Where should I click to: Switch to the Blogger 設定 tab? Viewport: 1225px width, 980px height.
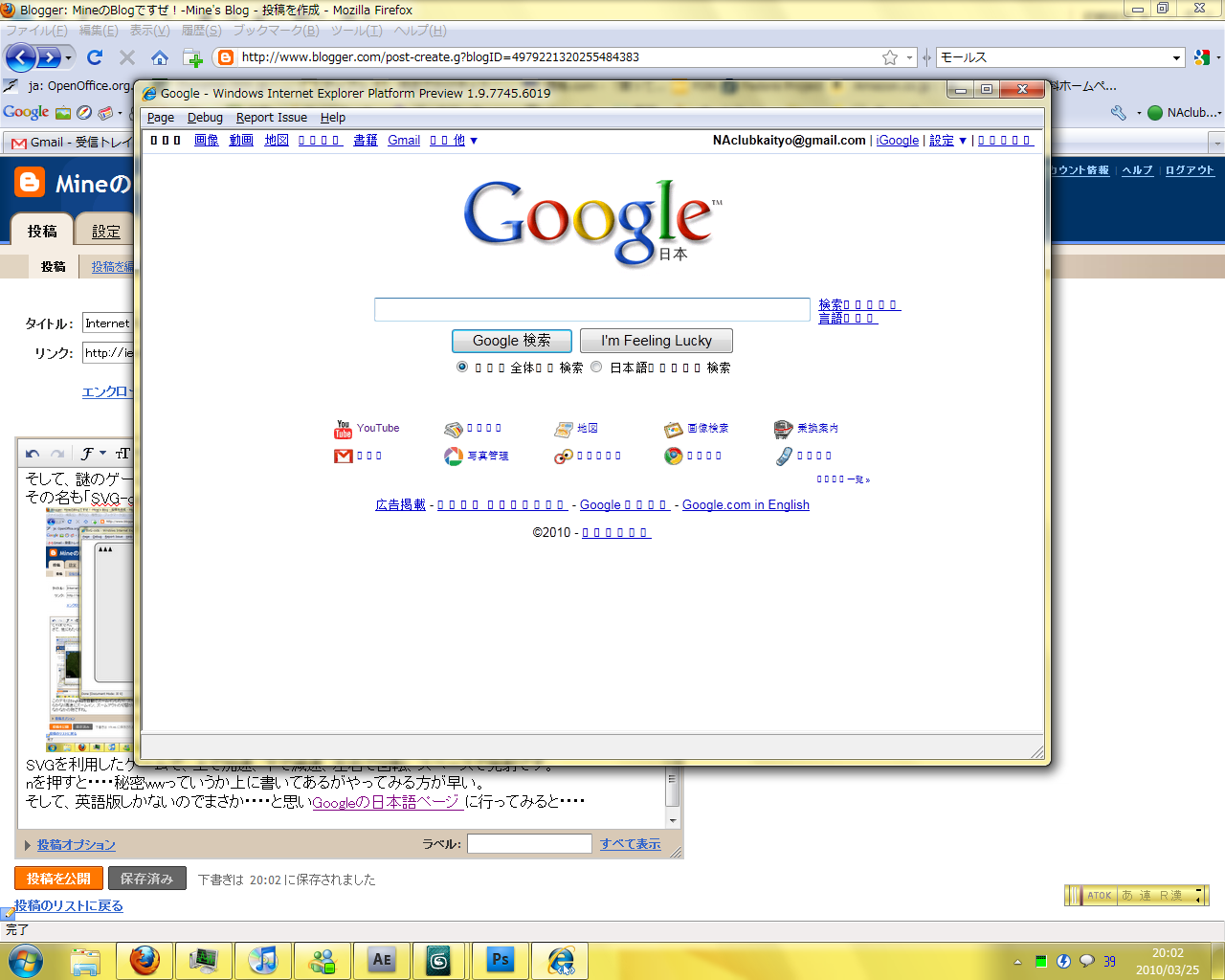coord(106,232)
